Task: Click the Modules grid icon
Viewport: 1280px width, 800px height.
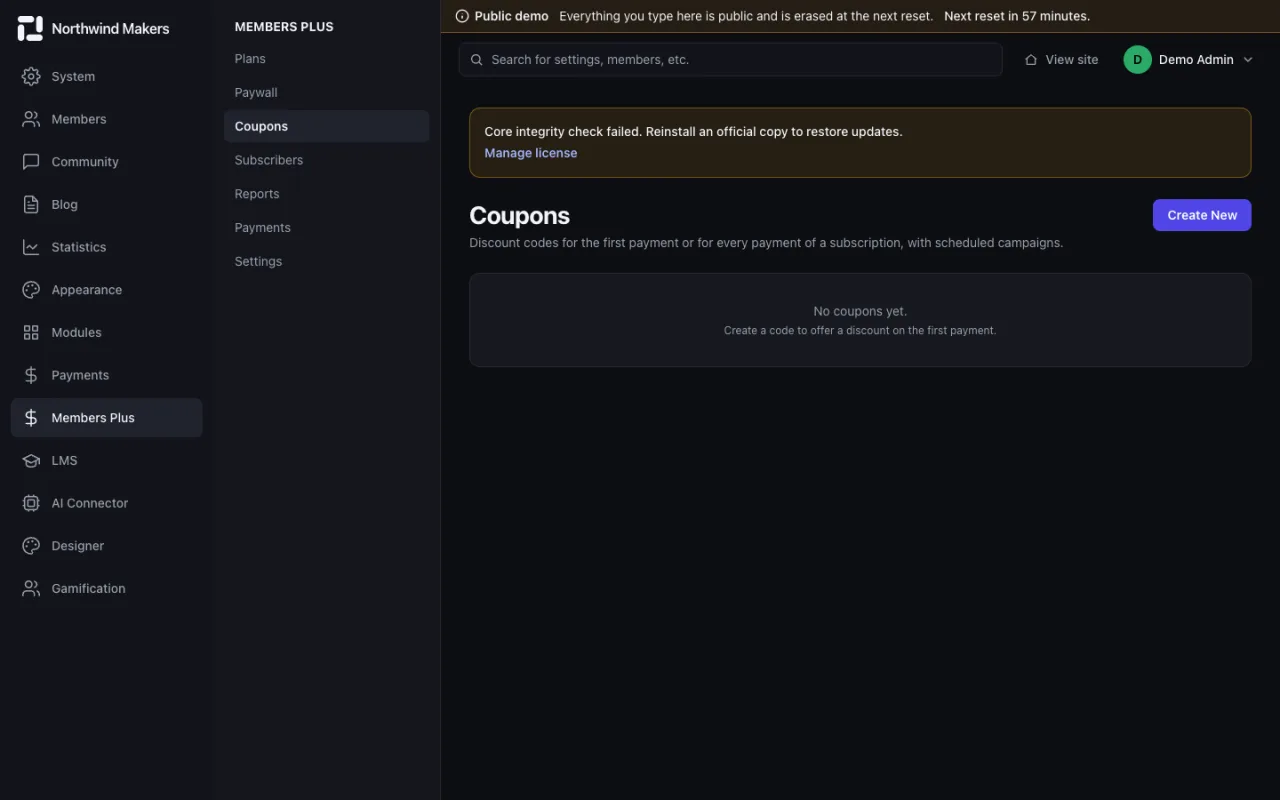Action: click(31, 332)
